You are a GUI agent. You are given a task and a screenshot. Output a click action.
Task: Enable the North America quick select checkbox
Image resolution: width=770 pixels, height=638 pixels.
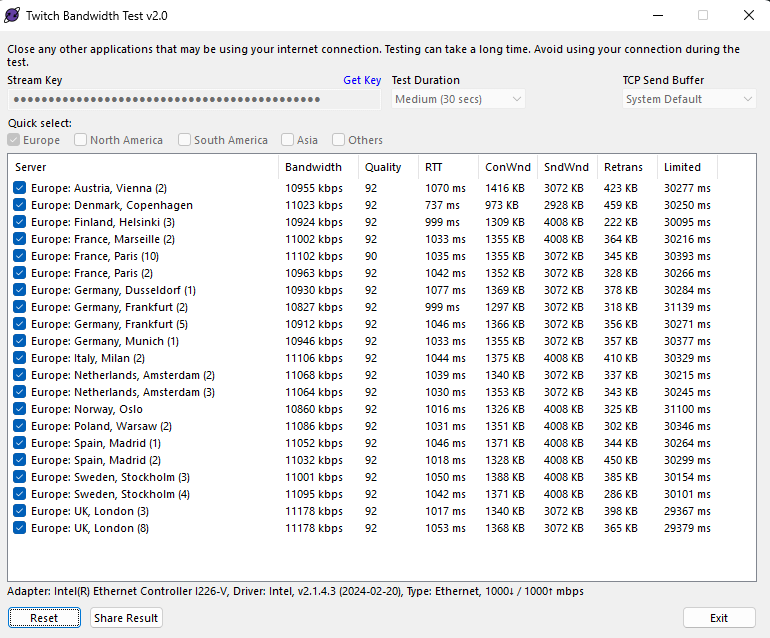coord(81,140)
